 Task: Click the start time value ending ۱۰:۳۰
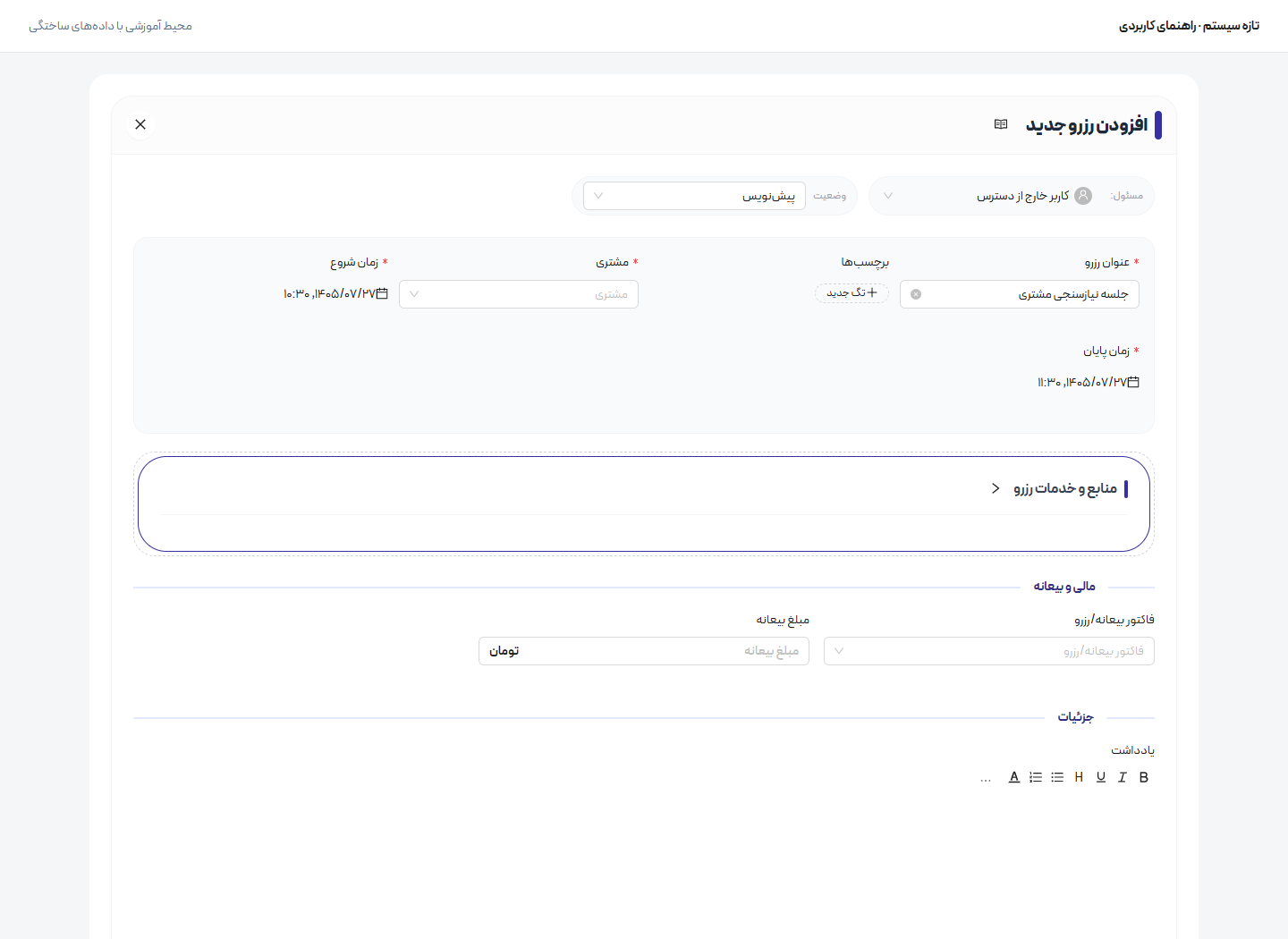coord(329,294)
